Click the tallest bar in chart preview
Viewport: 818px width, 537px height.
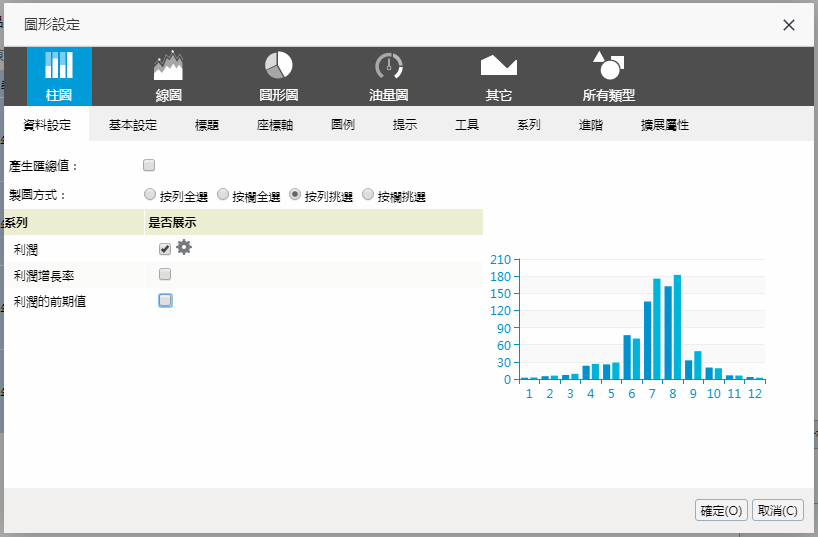click(x=677, y=326)
